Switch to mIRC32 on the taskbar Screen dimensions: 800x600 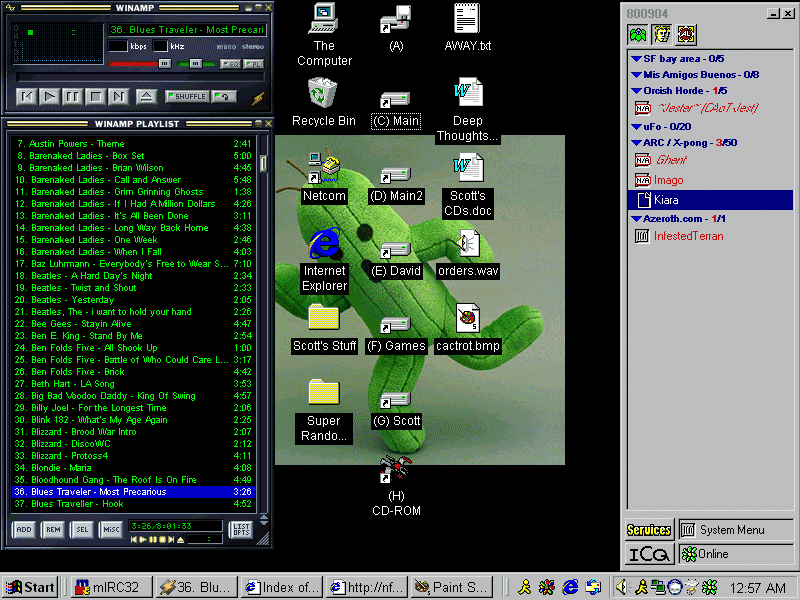(112, 587)
